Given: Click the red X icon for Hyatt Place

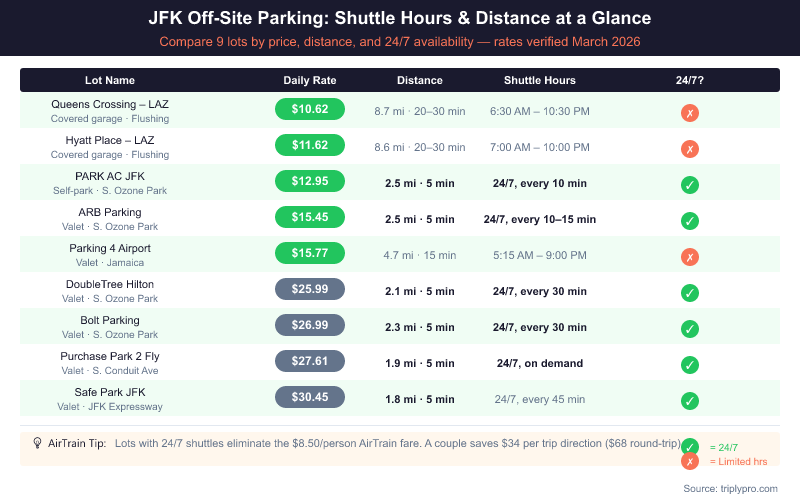Looking at the screenshot, I should pyautogui.click(x=690, y=149).
